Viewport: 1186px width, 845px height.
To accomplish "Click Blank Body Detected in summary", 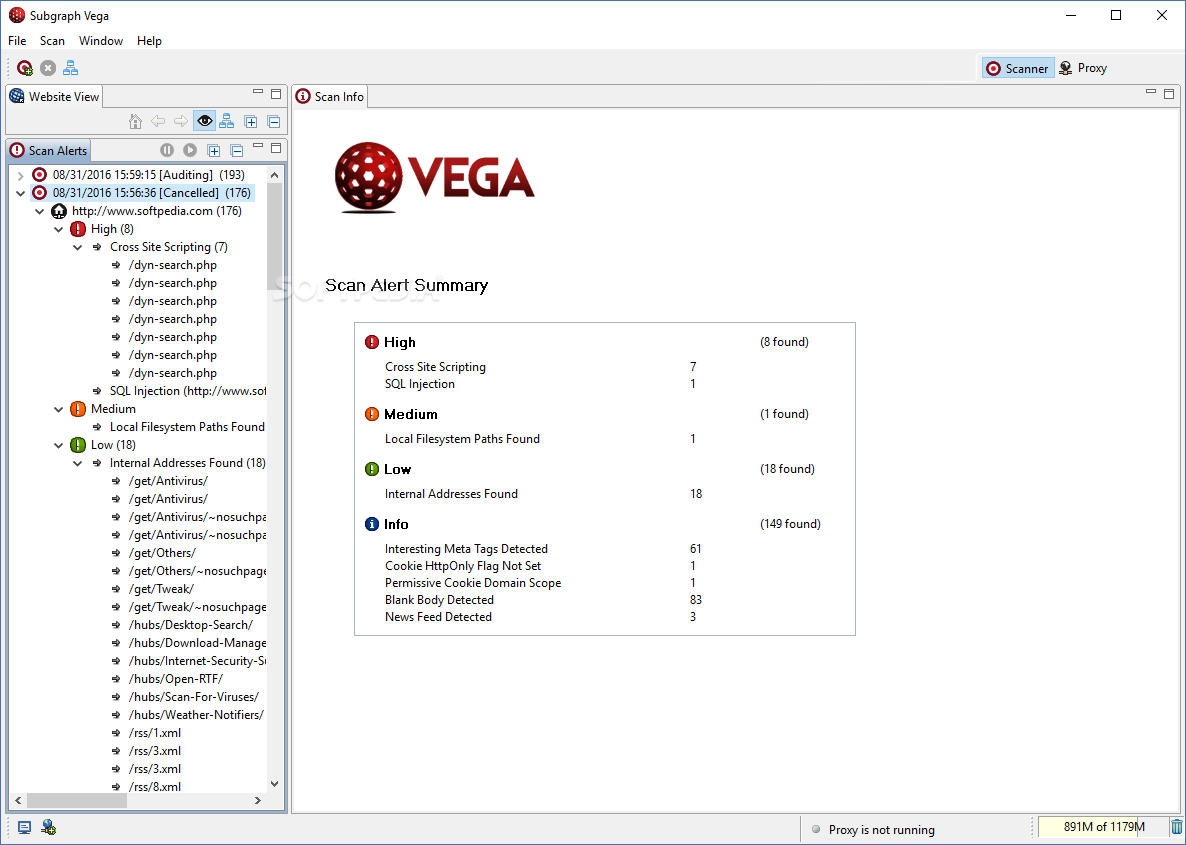I will (x=439, y=600).
